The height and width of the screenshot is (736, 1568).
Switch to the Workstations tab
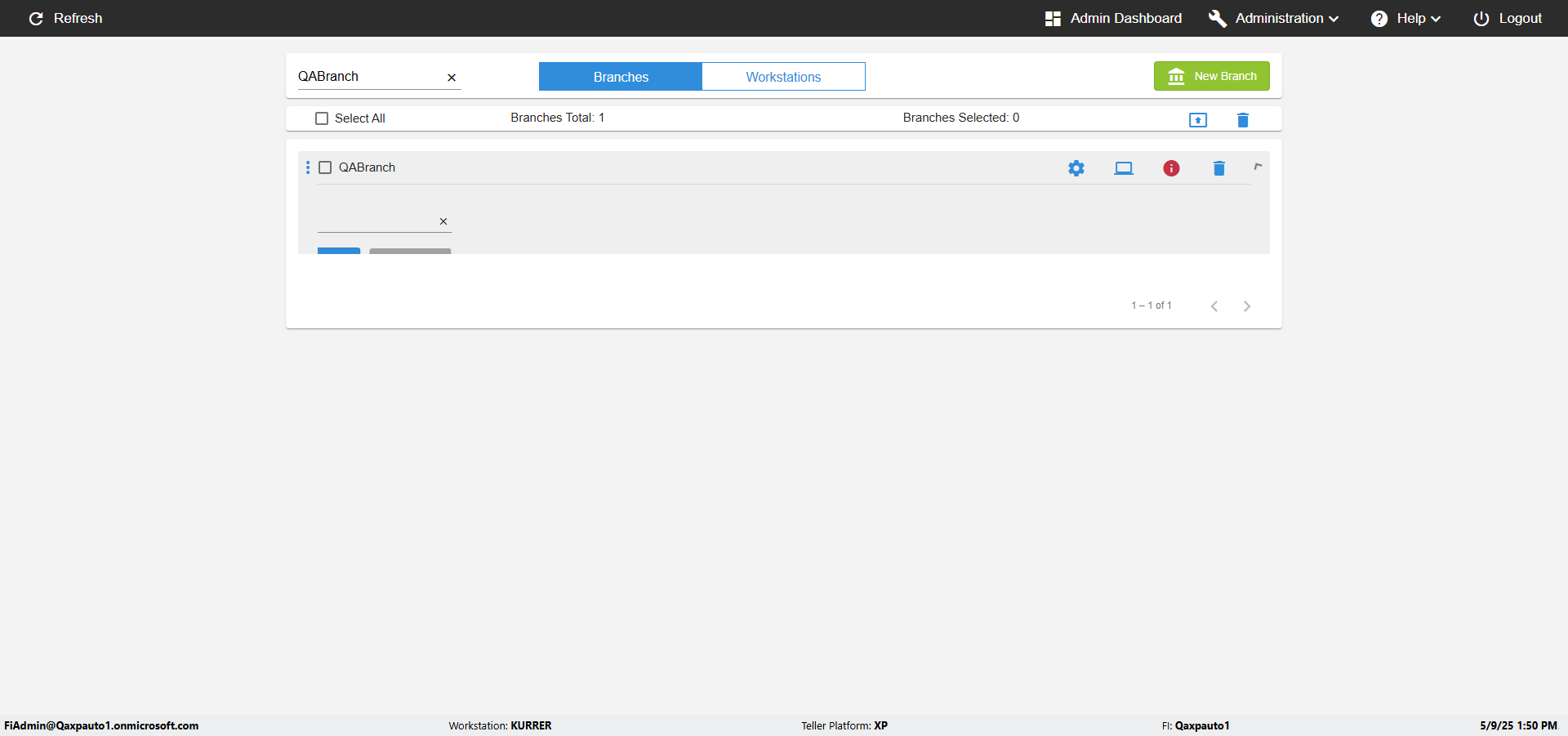[x=784, y=77]
